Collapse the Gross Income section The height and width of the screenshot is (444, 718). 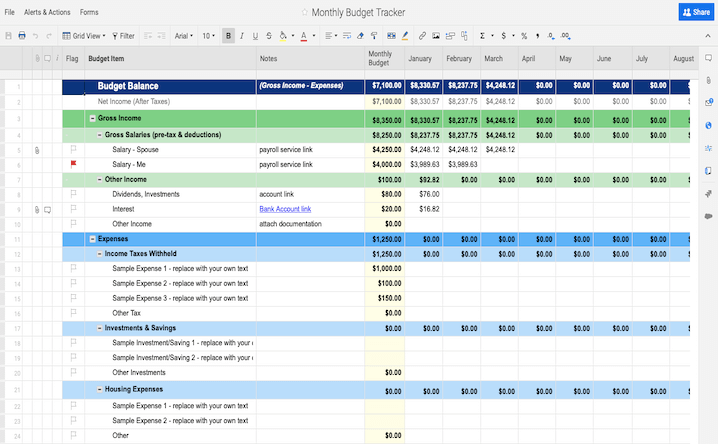coord(92,118)
